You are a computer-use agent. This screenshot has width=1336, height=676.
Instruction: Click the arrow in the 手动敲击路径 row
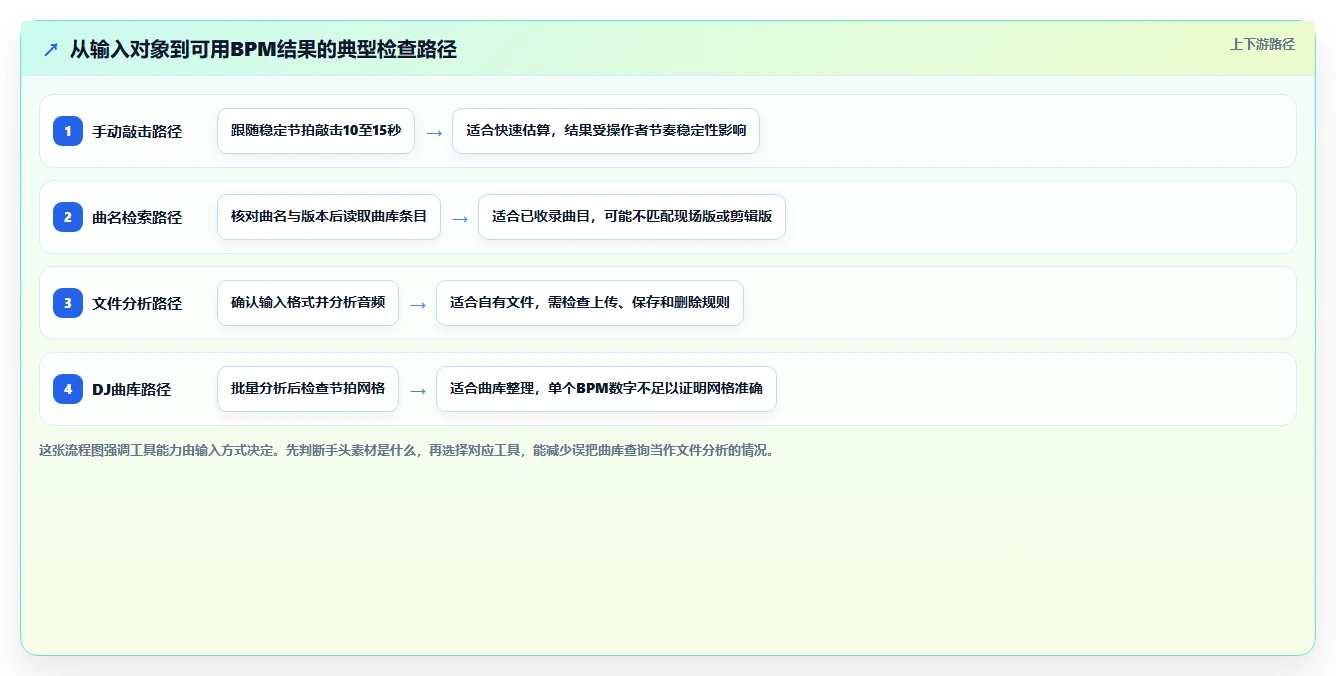point(434,132)
